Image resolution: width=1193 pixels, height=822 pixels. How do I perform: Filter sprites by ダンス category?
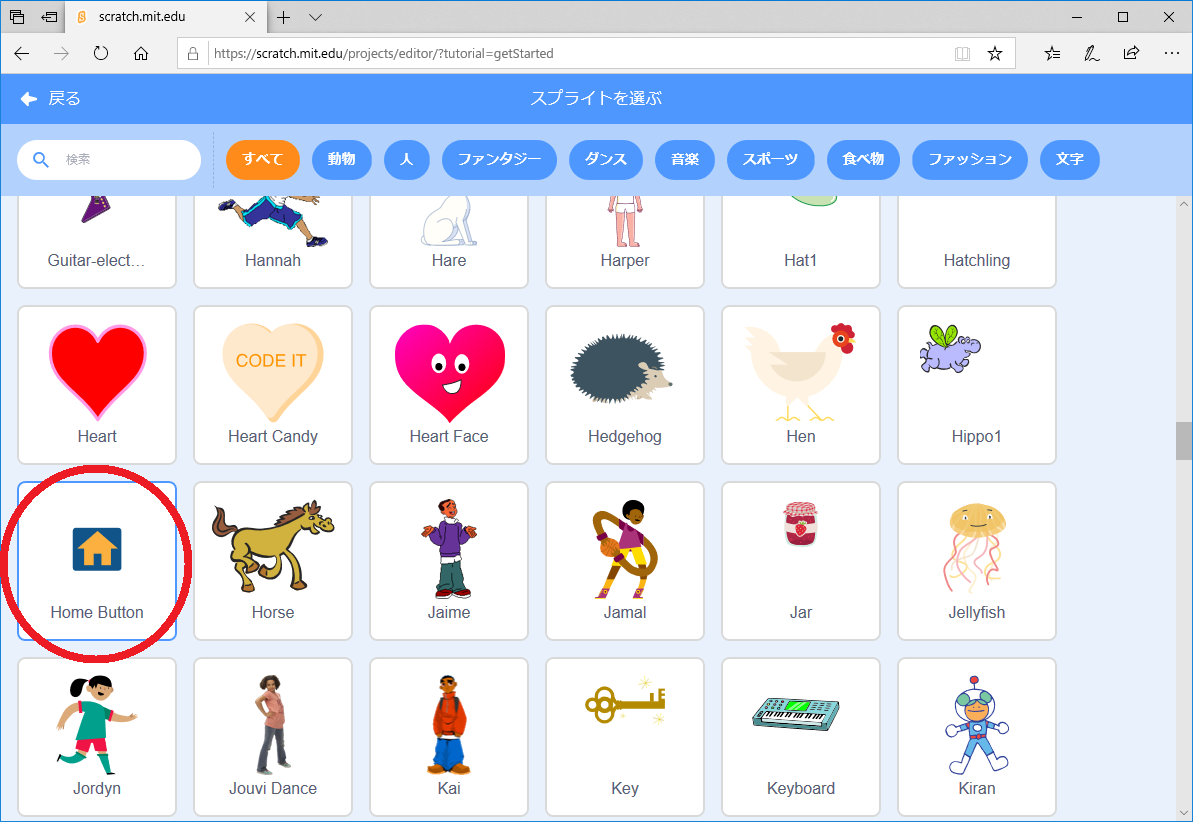606,160
